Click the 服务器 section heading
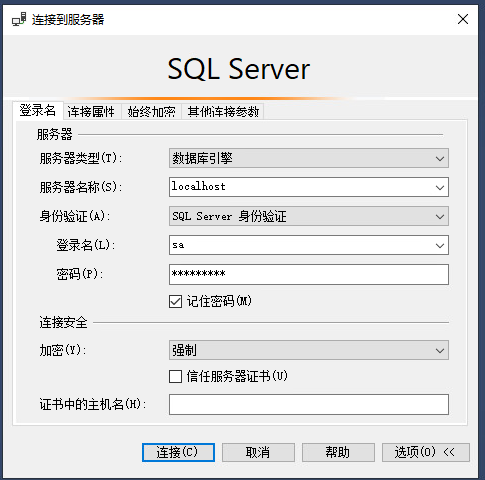Screen dimensions: 485x480 point(54,134)
